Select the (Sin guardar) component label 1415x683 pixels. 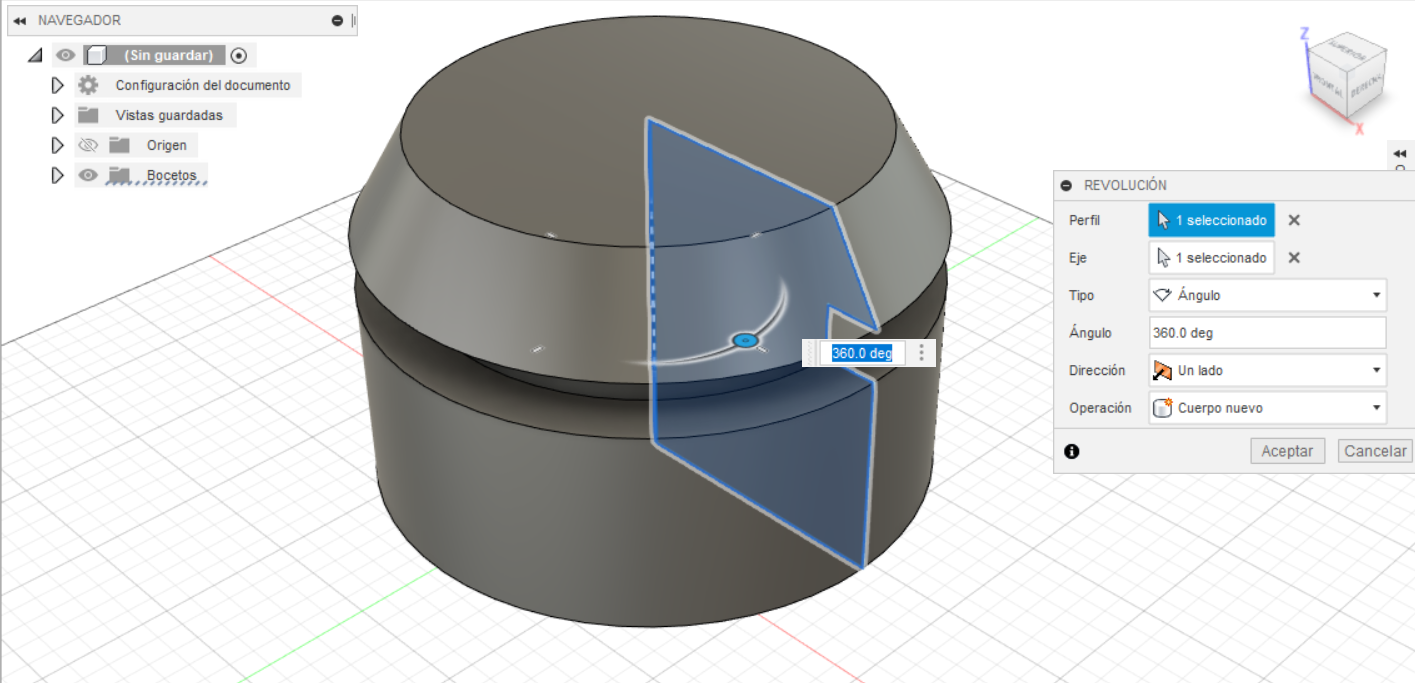169,55
